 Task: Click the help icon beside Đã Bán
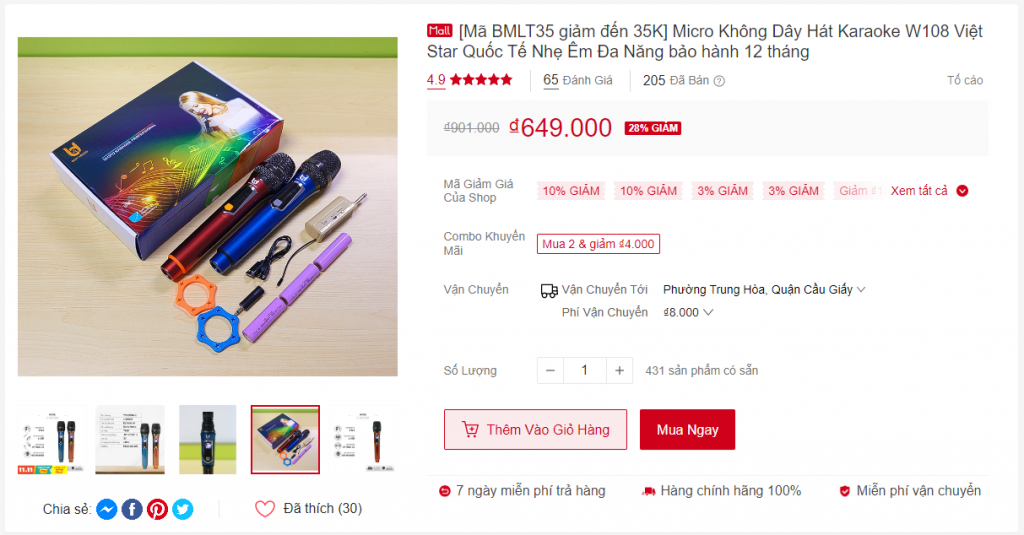click(x=719, y=81)
